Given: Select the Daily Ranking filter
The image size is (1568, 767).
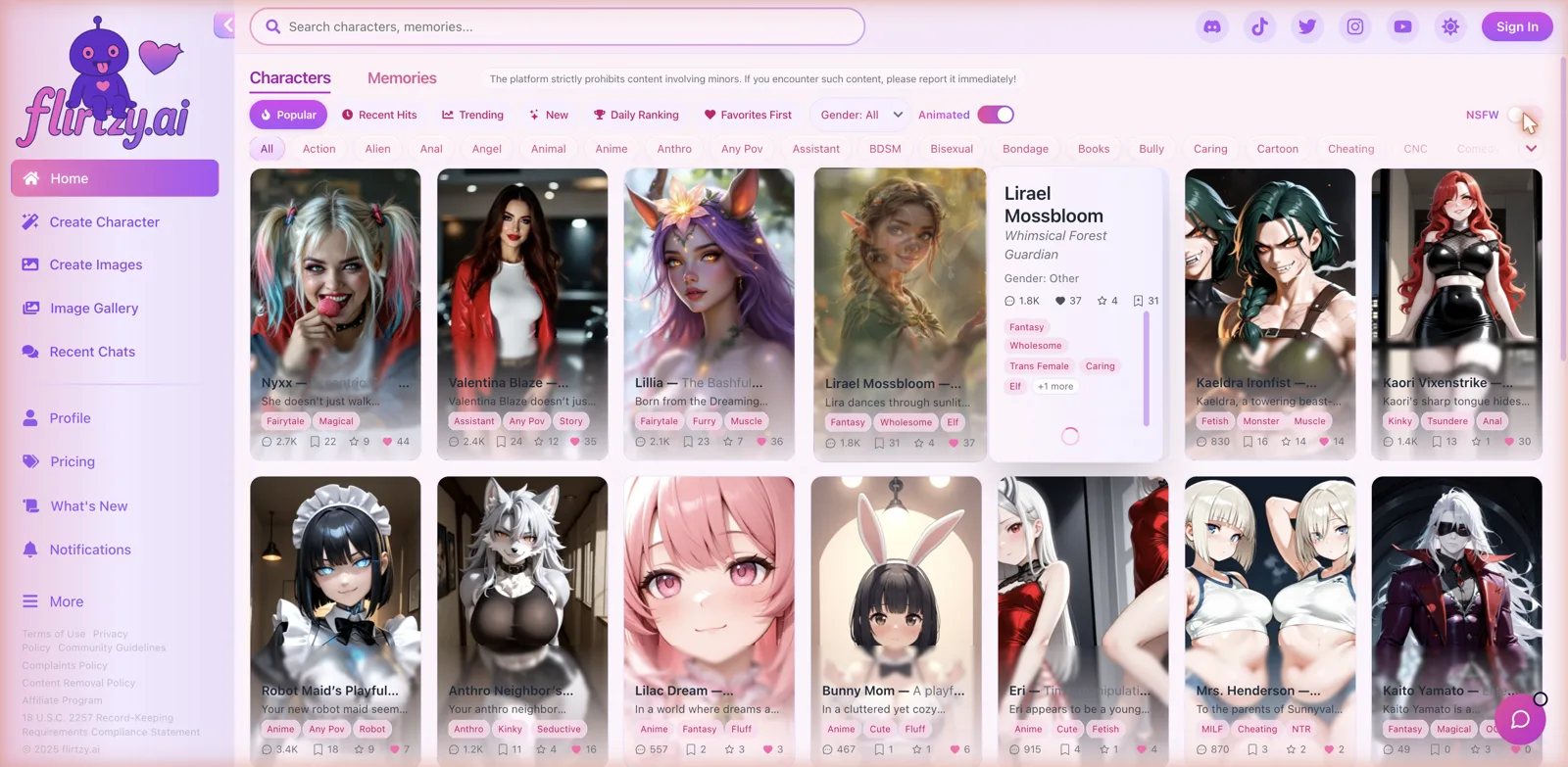Looking at the screenshot, I should 636,115.
